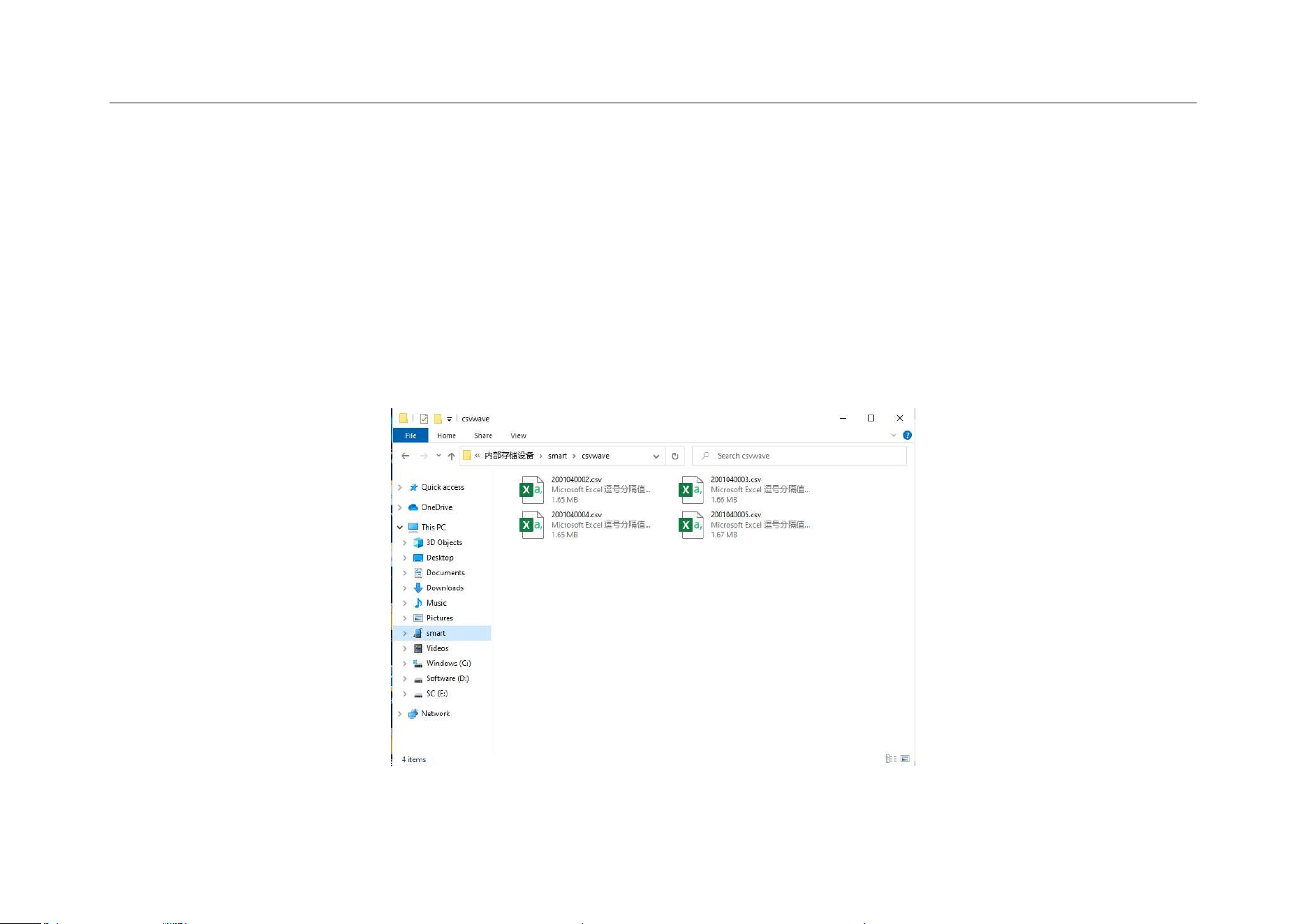Screen dimensions: 1307x924
Task: Refresh the csvwave folder
Action: click(675, 456)
